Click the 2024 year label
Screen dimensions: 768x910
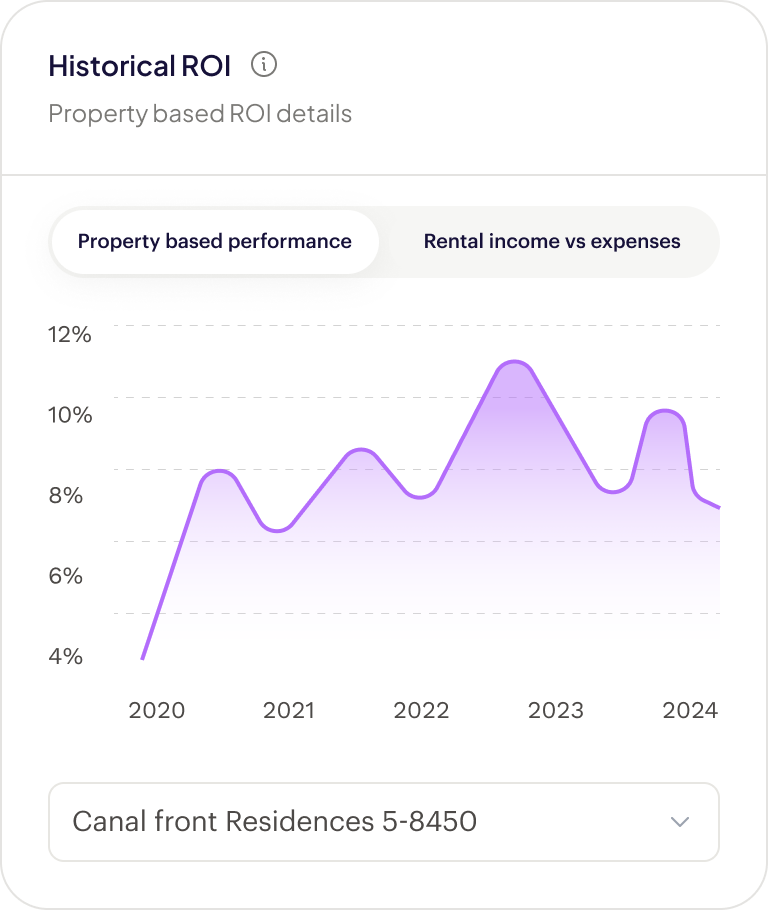pyautogui.click(x=690, y=710)
